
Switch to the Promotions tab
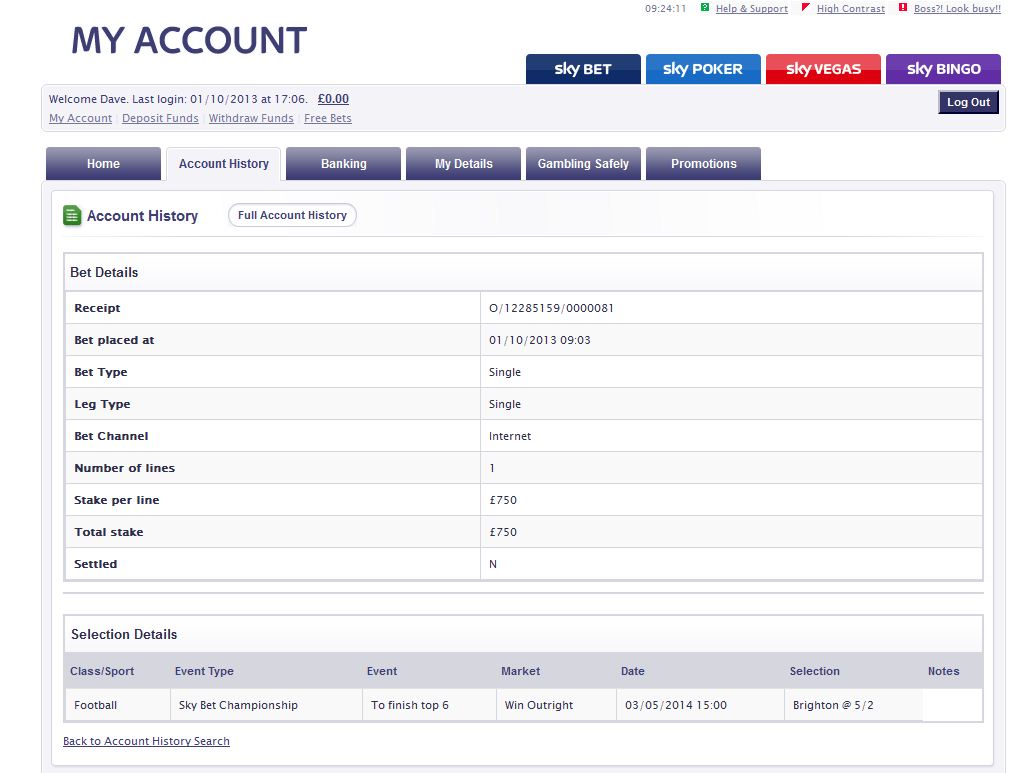tap(704, 164)
